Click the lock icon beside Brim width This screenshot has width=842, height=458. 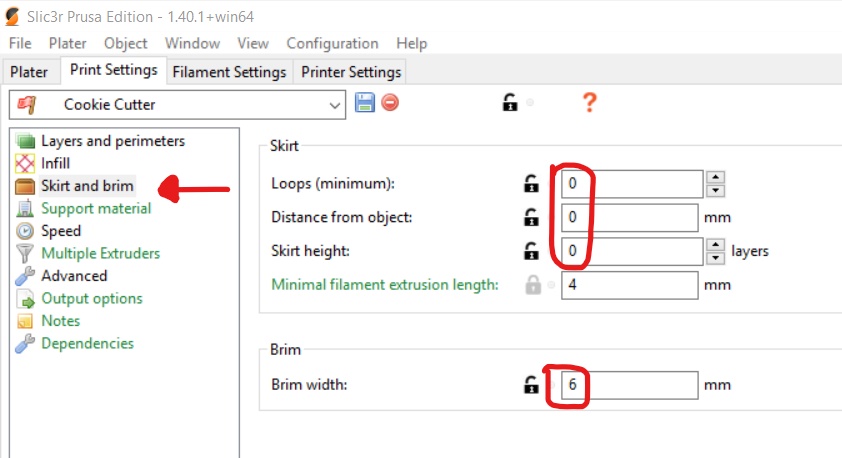click(531, 384)
